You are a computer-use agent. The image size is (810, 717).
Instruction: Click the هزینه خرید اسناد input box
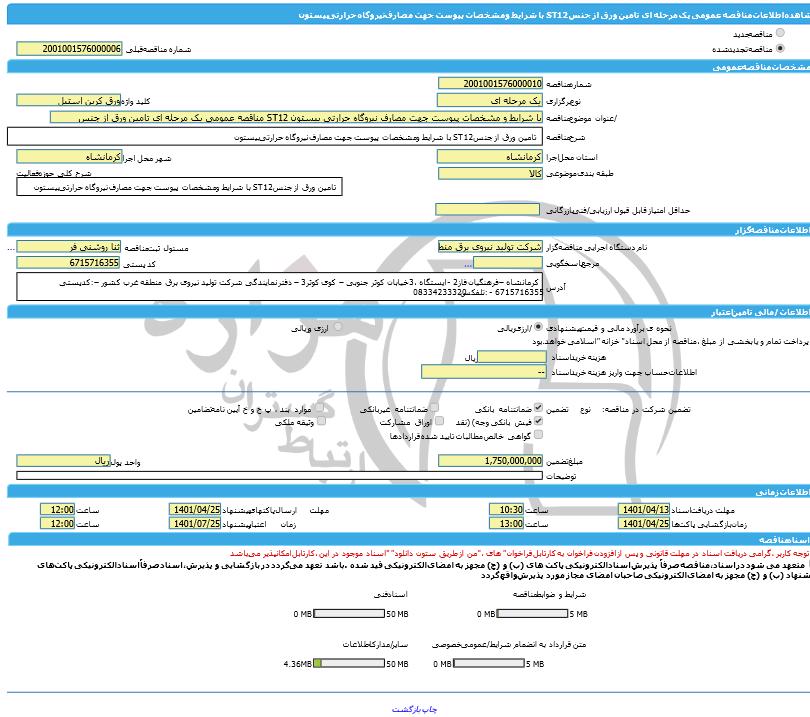[x=510, y=356]
